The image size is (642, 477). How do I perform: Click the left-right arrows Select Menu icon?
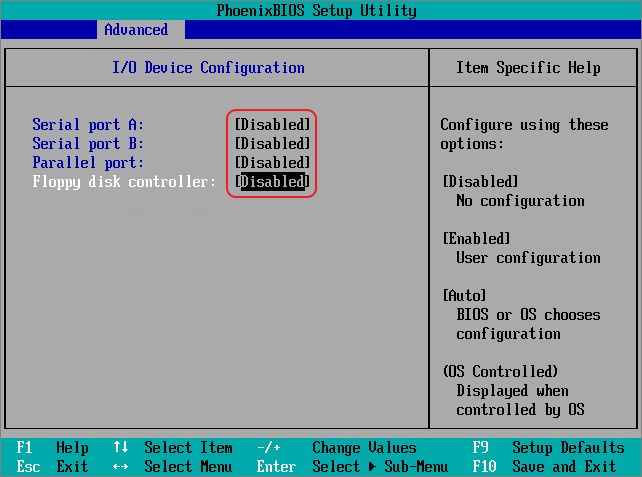click(121, 467)
